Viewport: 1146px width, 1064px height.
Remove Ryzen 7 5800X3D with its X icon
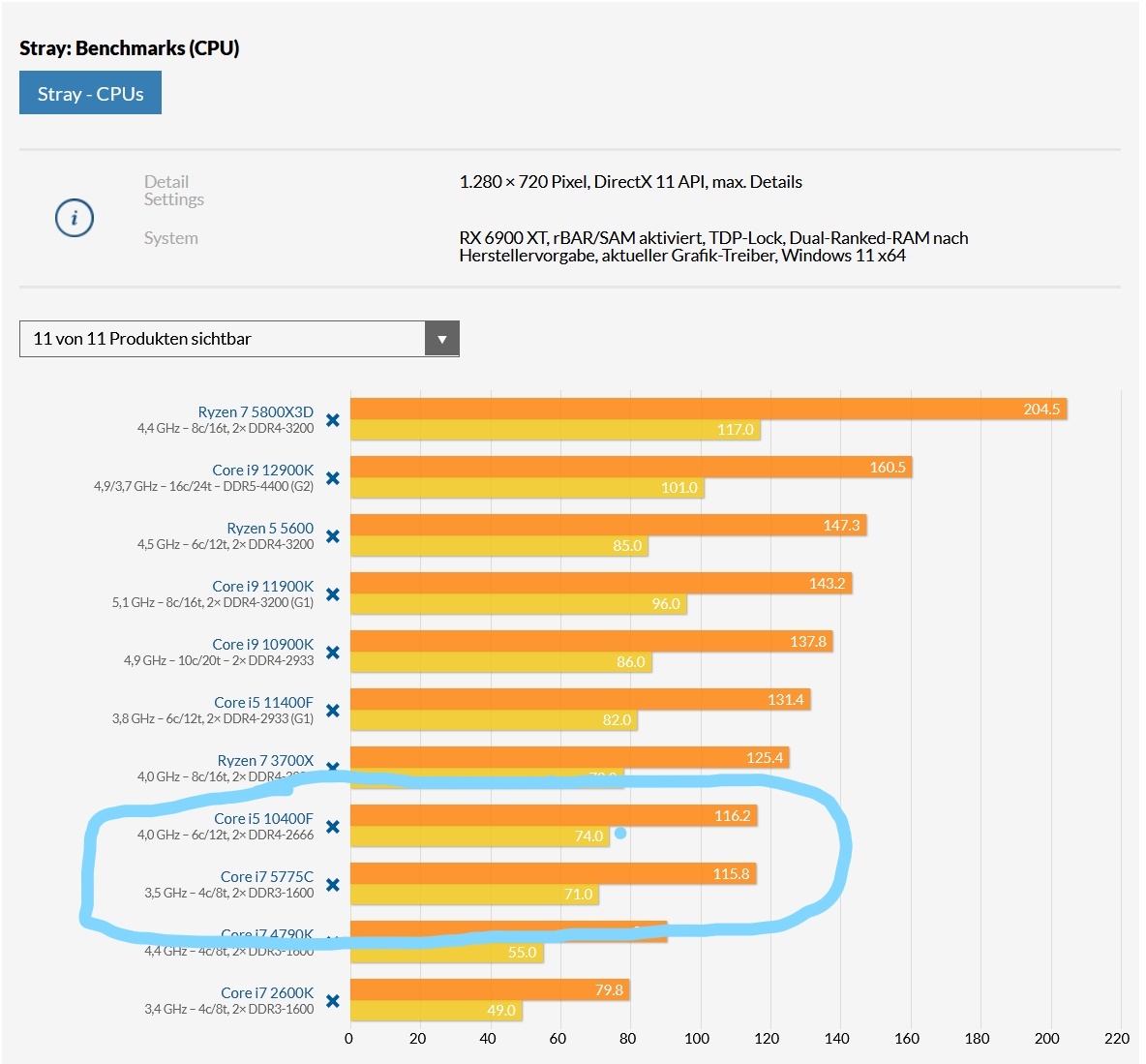pos(333,420)
